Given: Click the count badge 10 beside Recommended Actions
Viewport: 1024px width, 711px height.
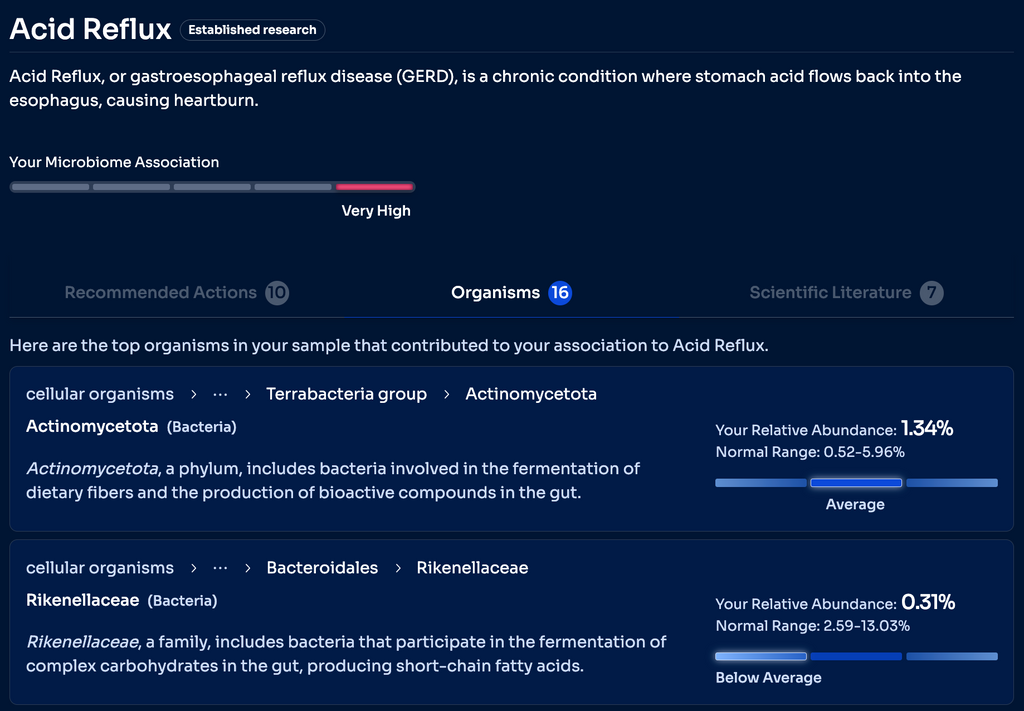Looking at the screenshot, I should pyautogui.click(x=277, y=293).
